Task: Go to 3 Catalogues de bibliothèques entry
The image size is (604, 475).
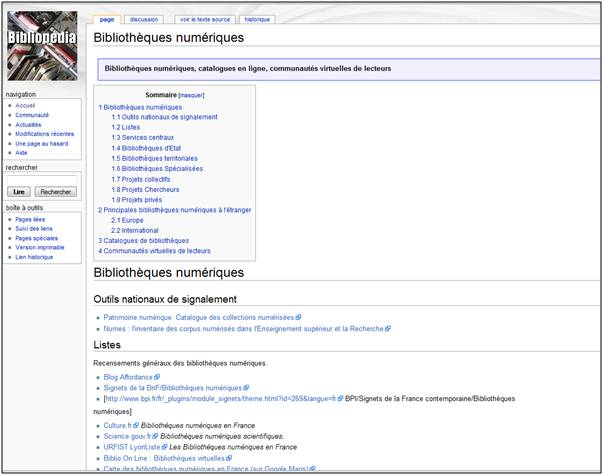Action: coord(143,241)
